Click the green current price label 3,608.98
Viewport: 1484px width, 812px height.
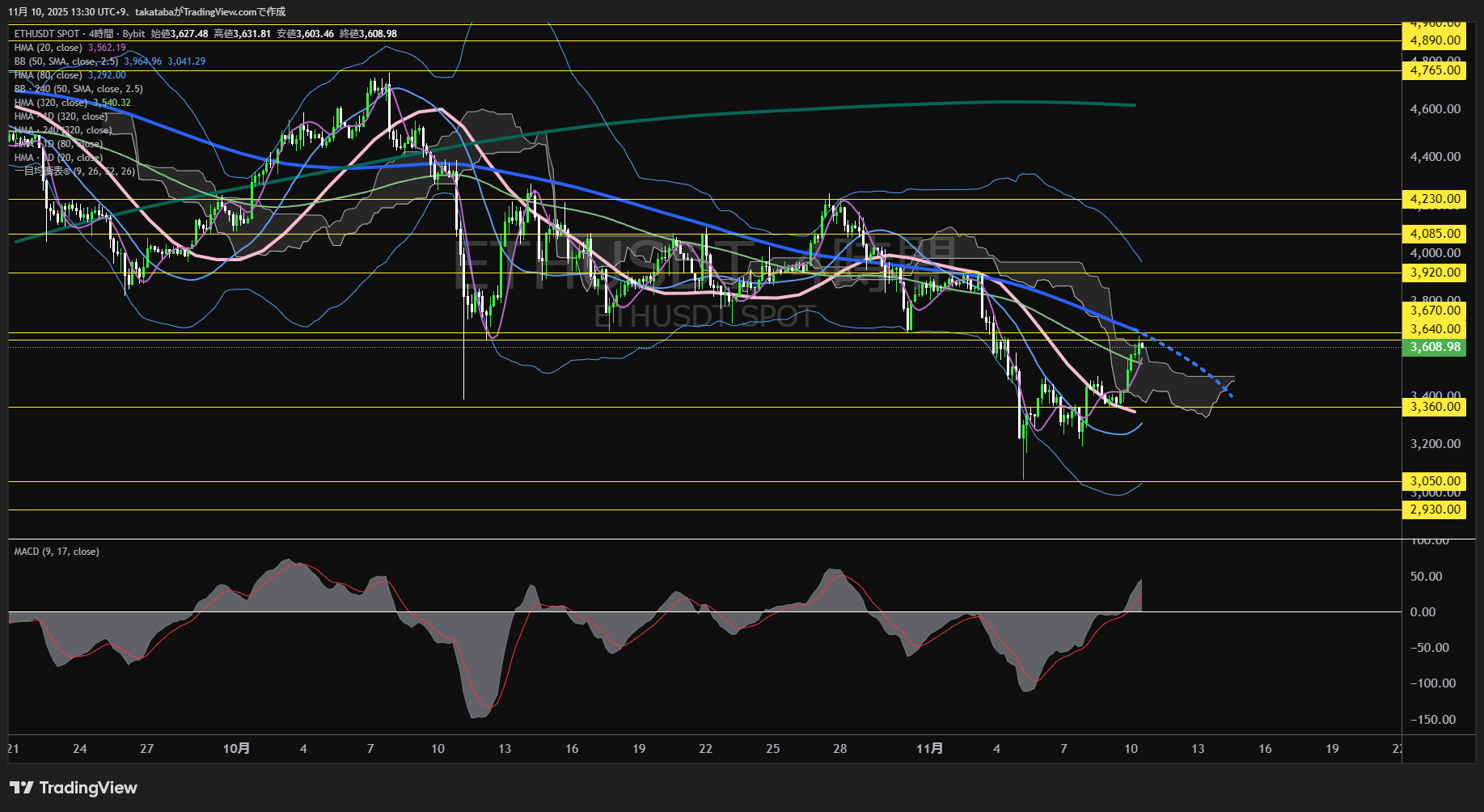[x=1435, y=347]
